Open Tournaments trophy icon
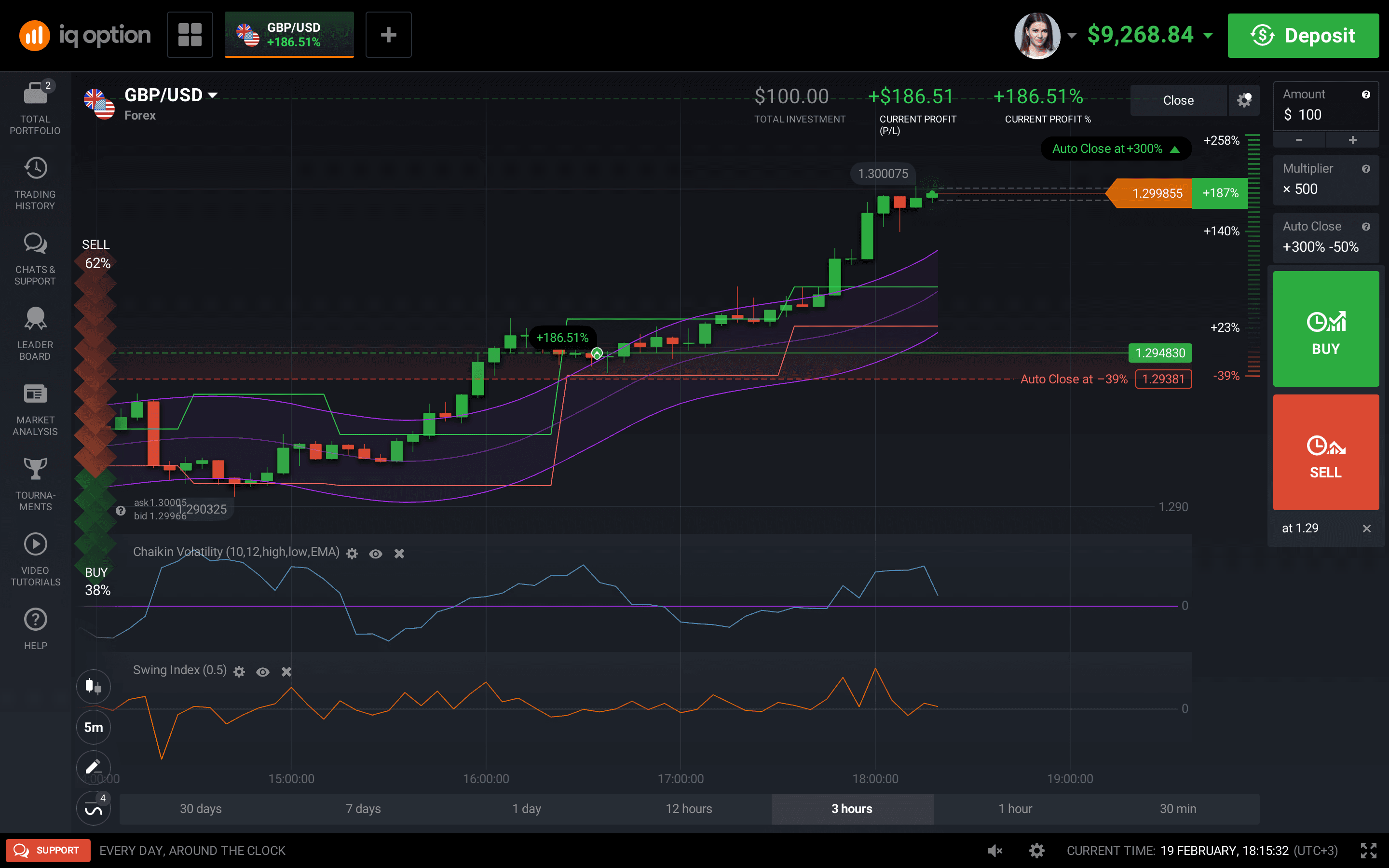1389x868 pixels. pyautogui.click(x=35, y=469)
